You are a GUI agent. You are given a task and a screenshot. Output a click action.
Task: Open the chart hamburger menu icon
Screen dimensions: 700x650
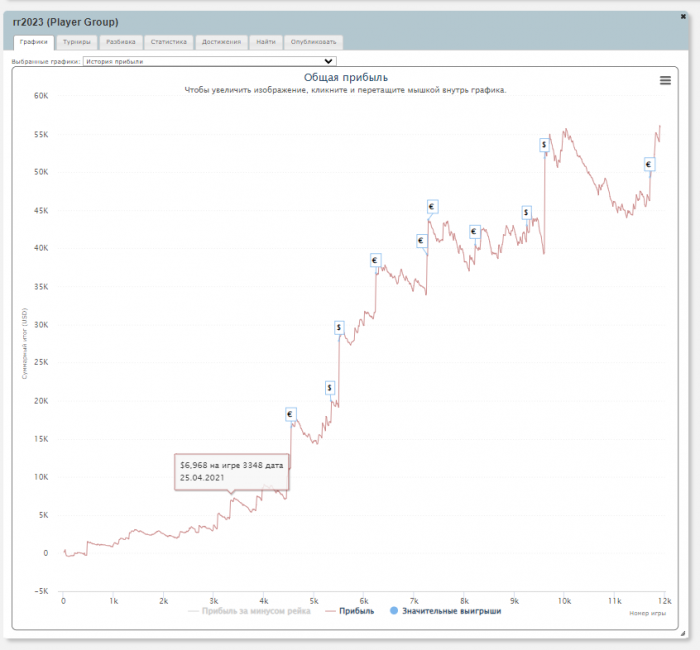665,80
